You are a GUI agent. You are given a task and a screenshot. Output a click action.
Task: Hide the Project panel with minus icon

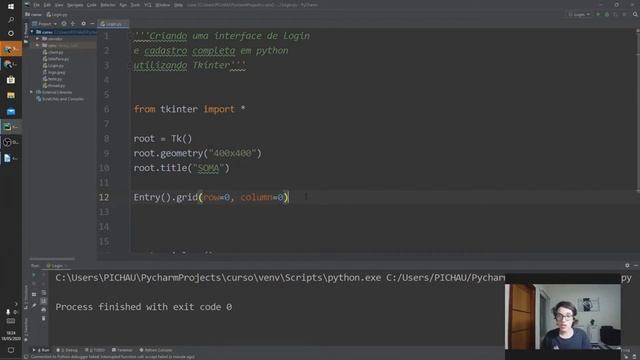(92, 24)
